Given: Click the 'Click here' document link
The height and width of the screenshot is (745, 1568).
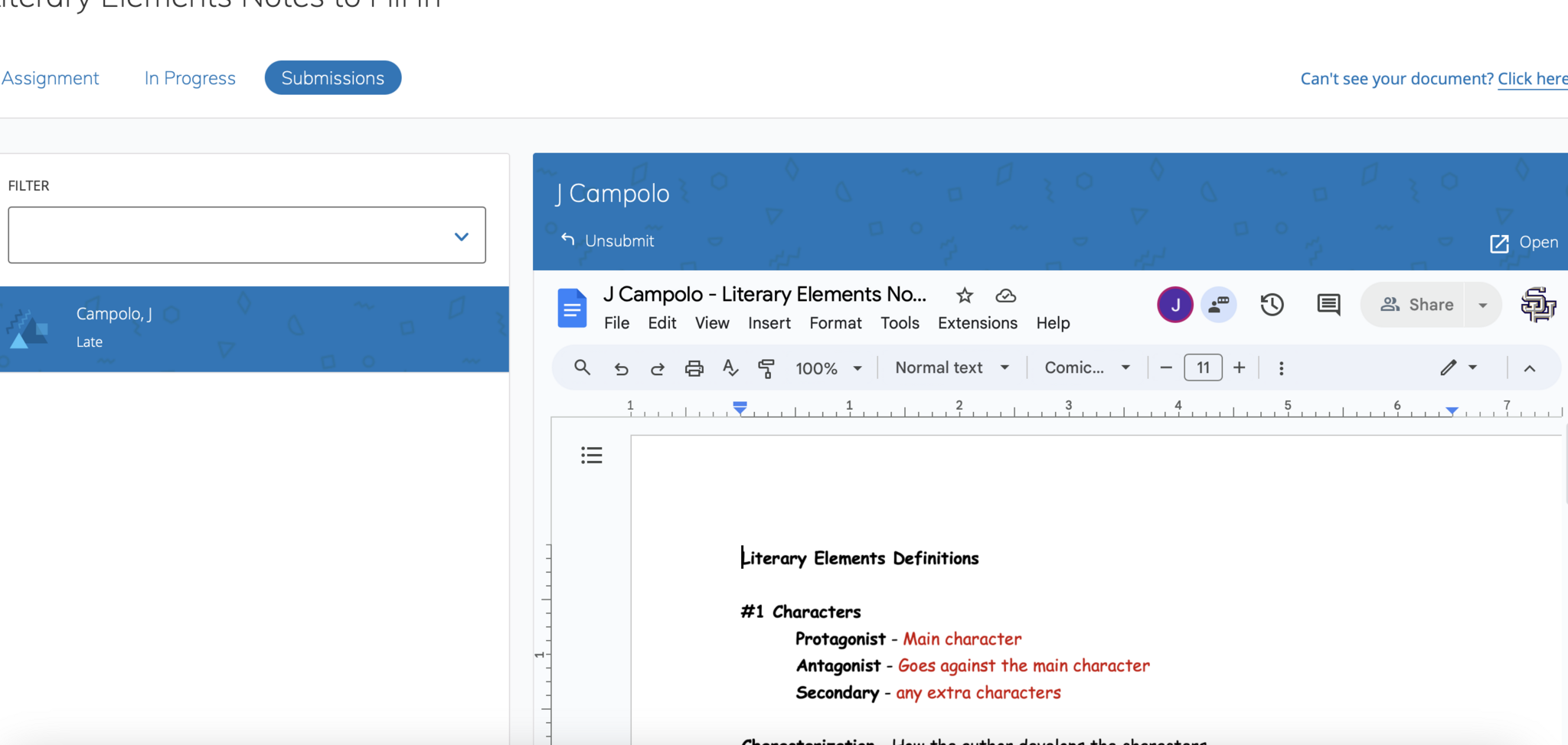Looking at the screenshot, I should click(x=1532, y=79).
